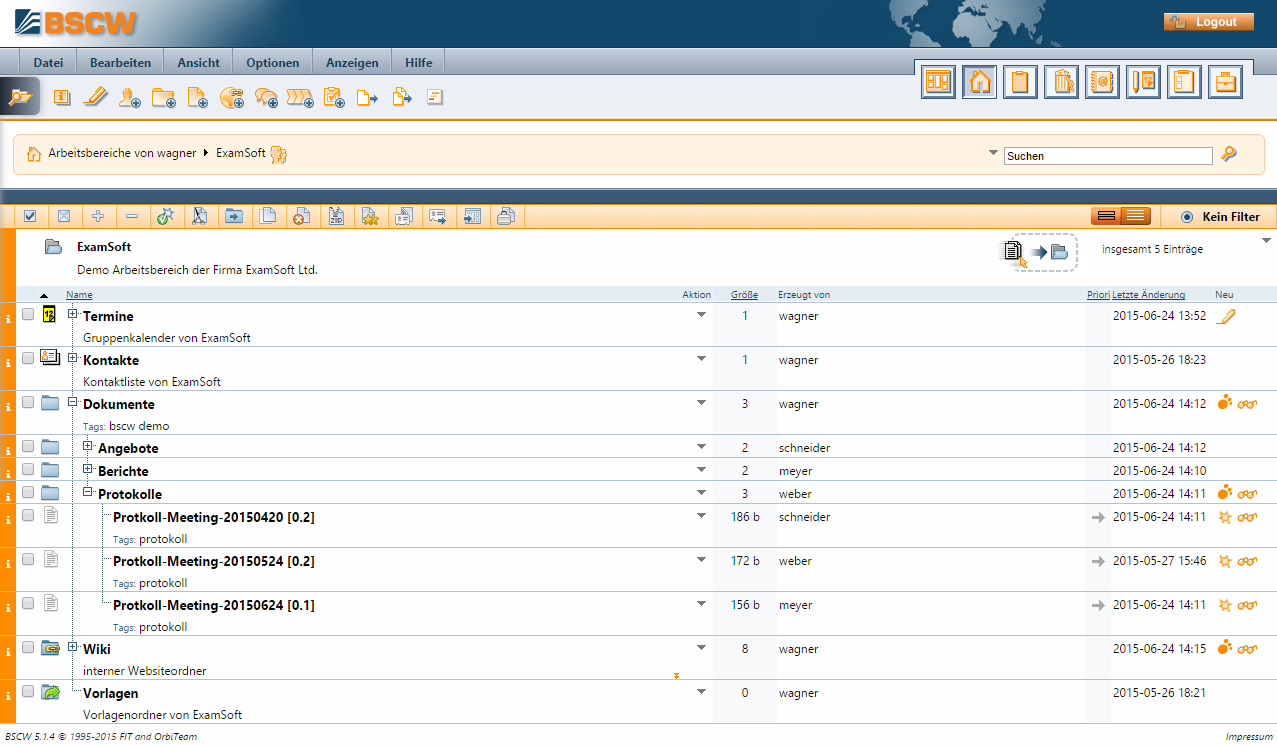Check the box for Wiki row
The height and width of the screenshot is (746, 1277).
point(28,648)
